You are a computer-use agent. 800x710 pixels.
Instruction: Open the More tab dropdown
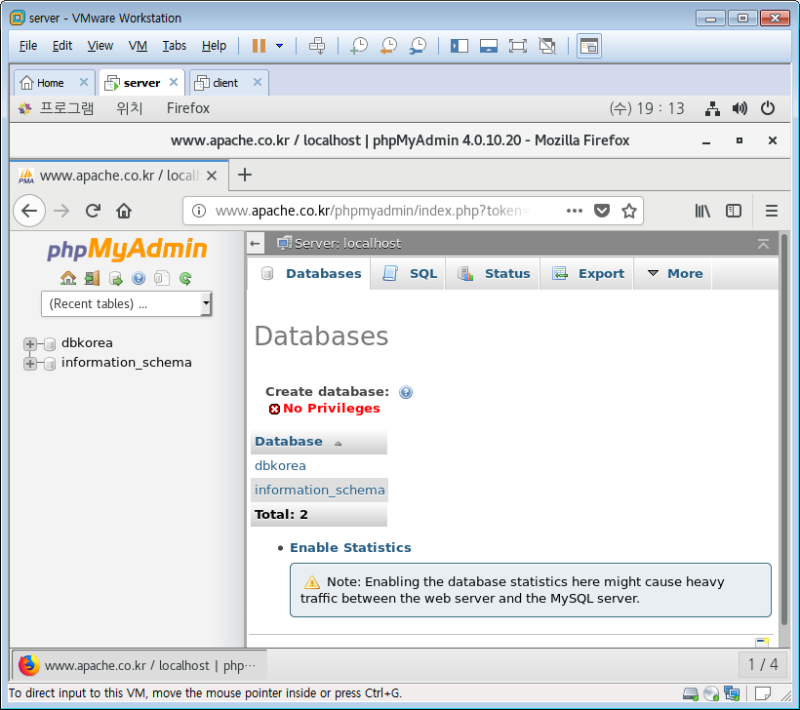pos(674,273)
